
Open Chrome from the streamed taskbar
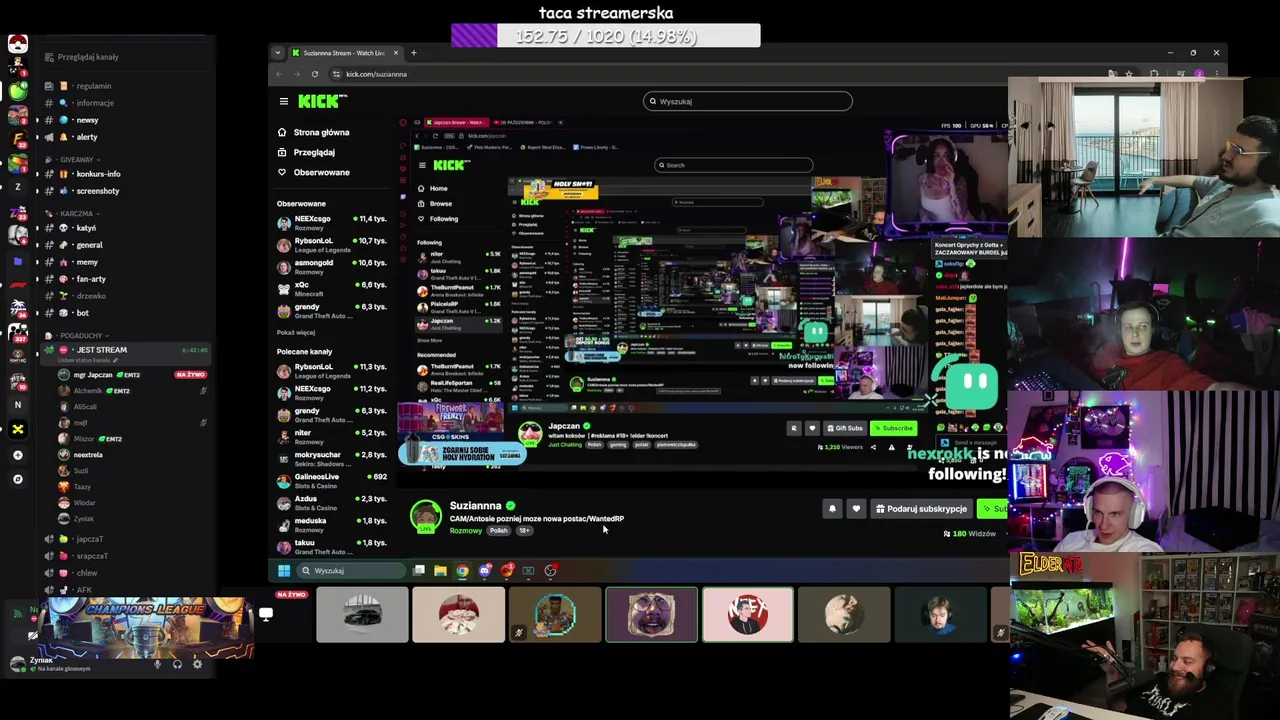[462, 571]
